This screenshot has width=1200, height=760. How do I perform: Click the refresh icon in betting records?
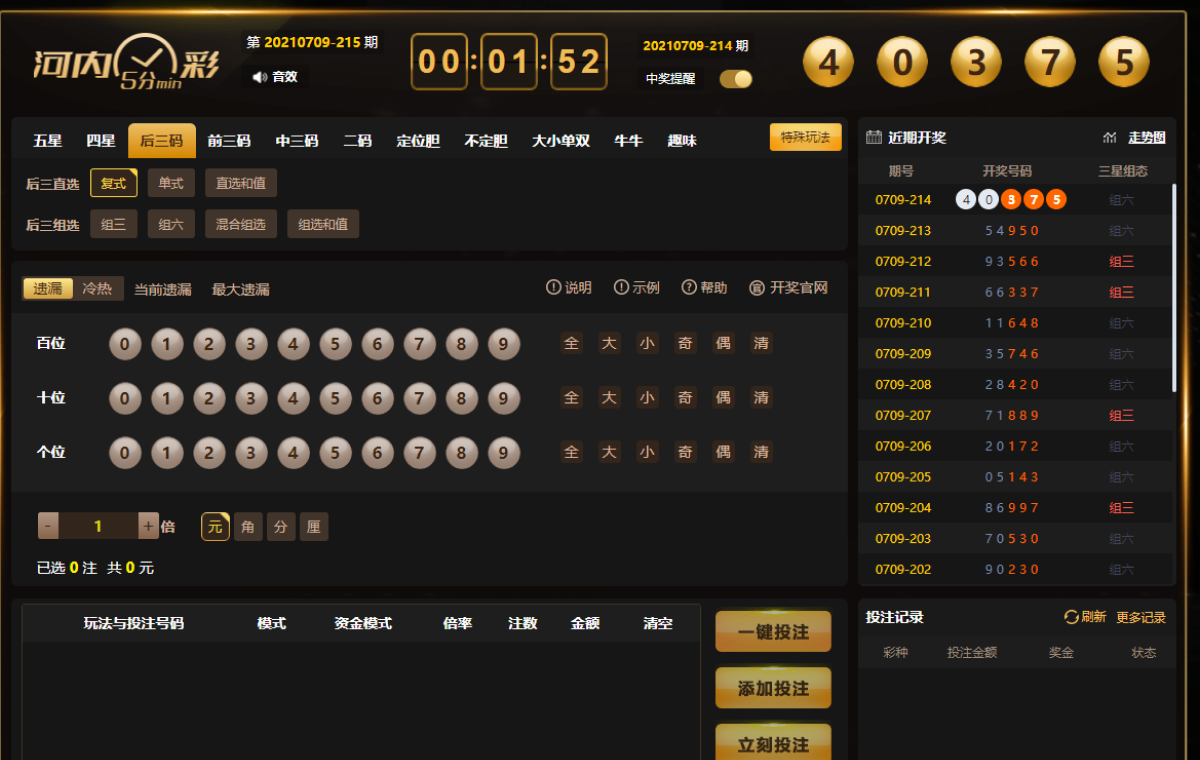(x=1071, y=617)
